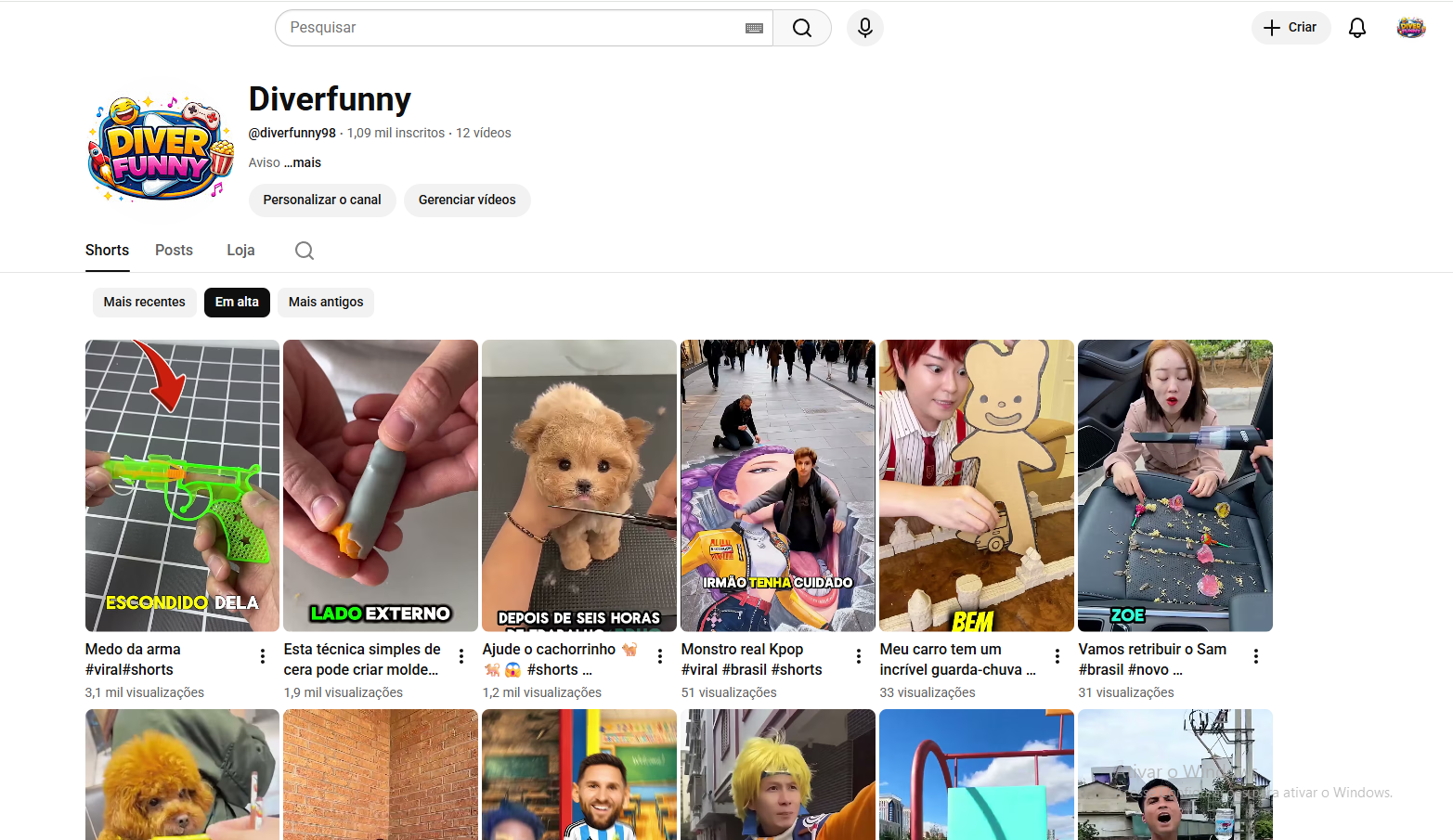Screen dimensions: 1453x840
Task: Click the 12 vídeos count text
Action: [x=484, y=133]
